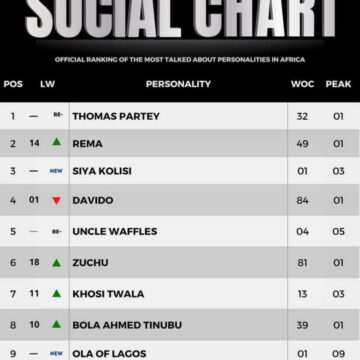
Task: Select the PERSONALITY column header
Action: coord(178,84)
